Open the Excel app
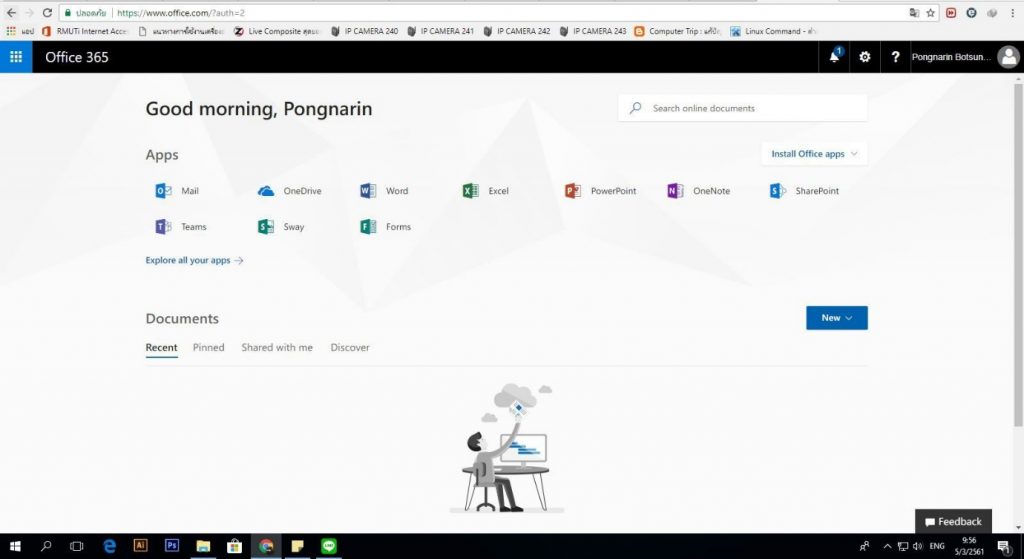Image resolution: width=1024 pixels, height=559 pixels. pos(470,191)
